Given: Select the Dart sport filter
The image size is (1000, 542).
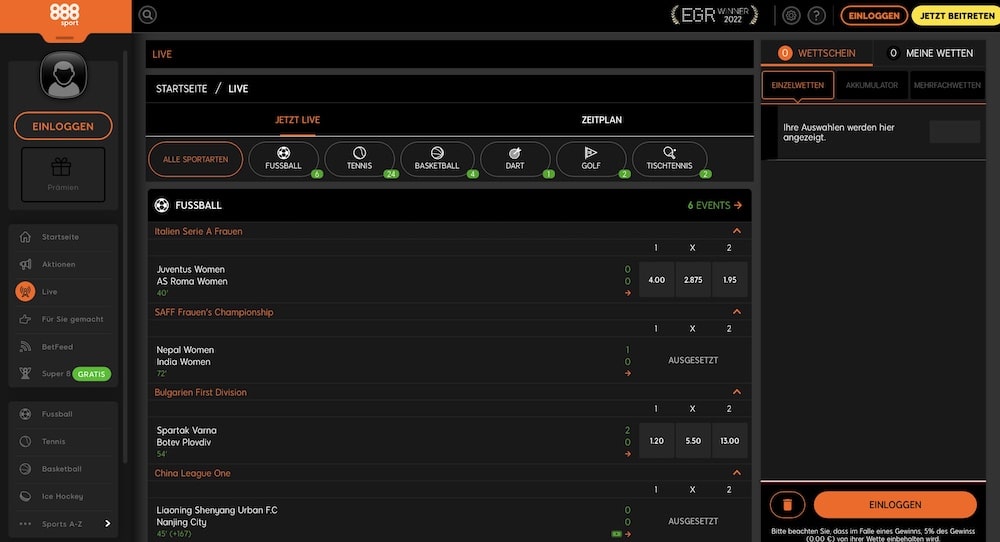Looking at the screenshot, I should [515, 159].
